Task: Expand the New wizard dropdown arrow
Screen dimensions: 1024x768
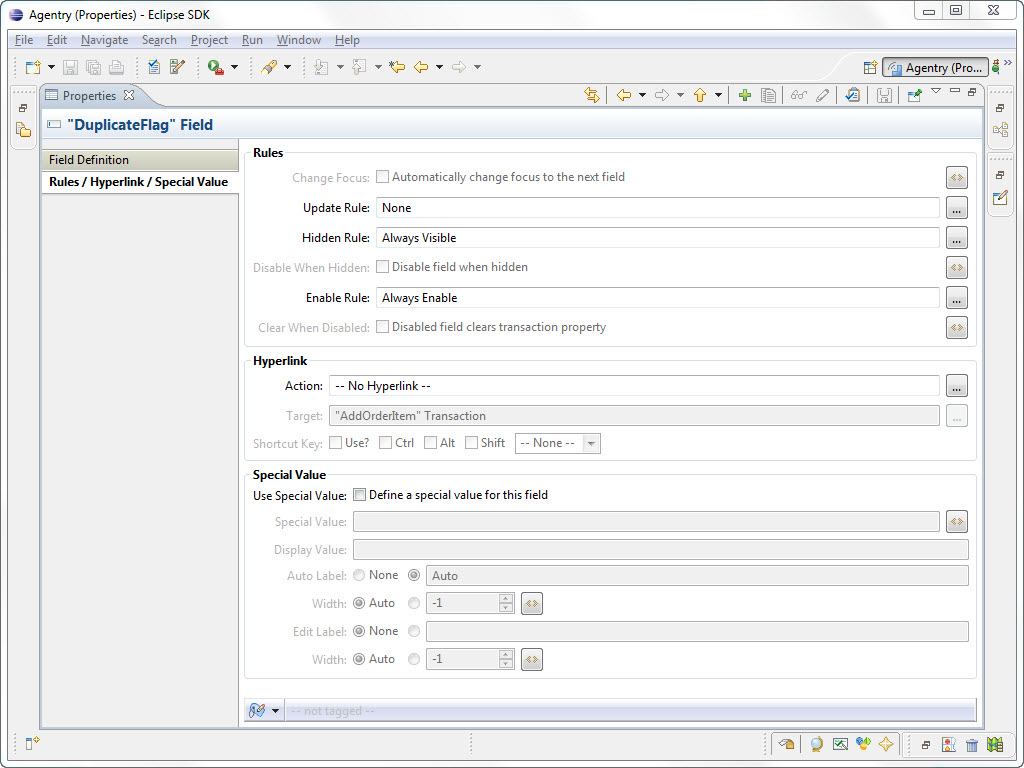Action: (51, 67)
